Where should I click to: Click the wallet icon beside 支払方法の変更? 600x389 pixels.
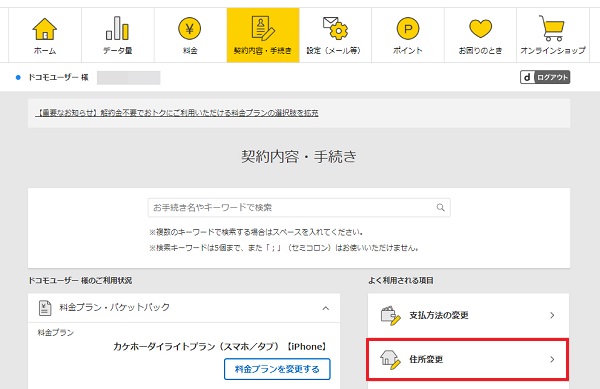click(x=390, y=316)
